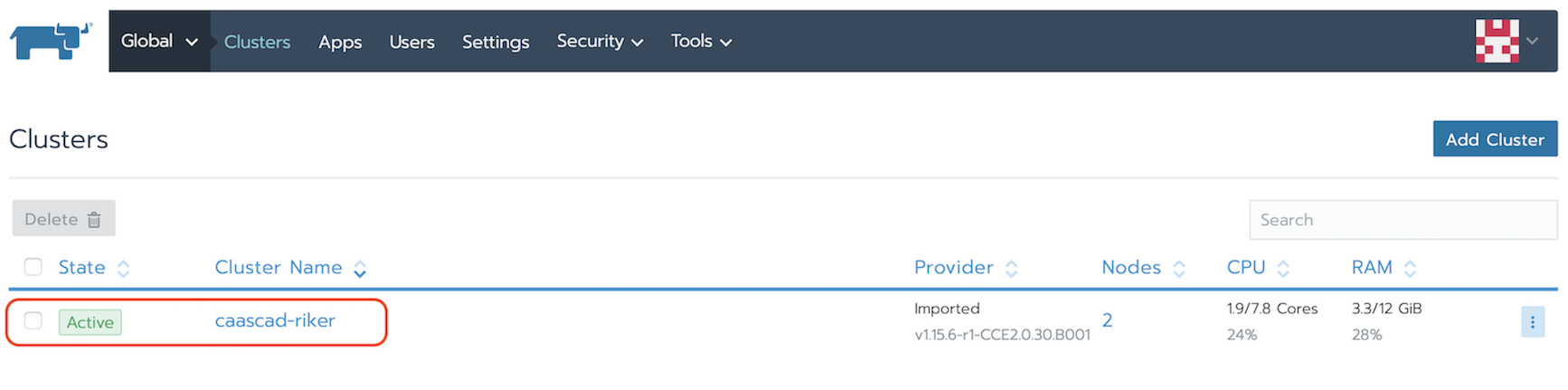Expand the Tools dropdown menu
The height and width of the screenshot is (390, 1568).
tap(701, 42)
